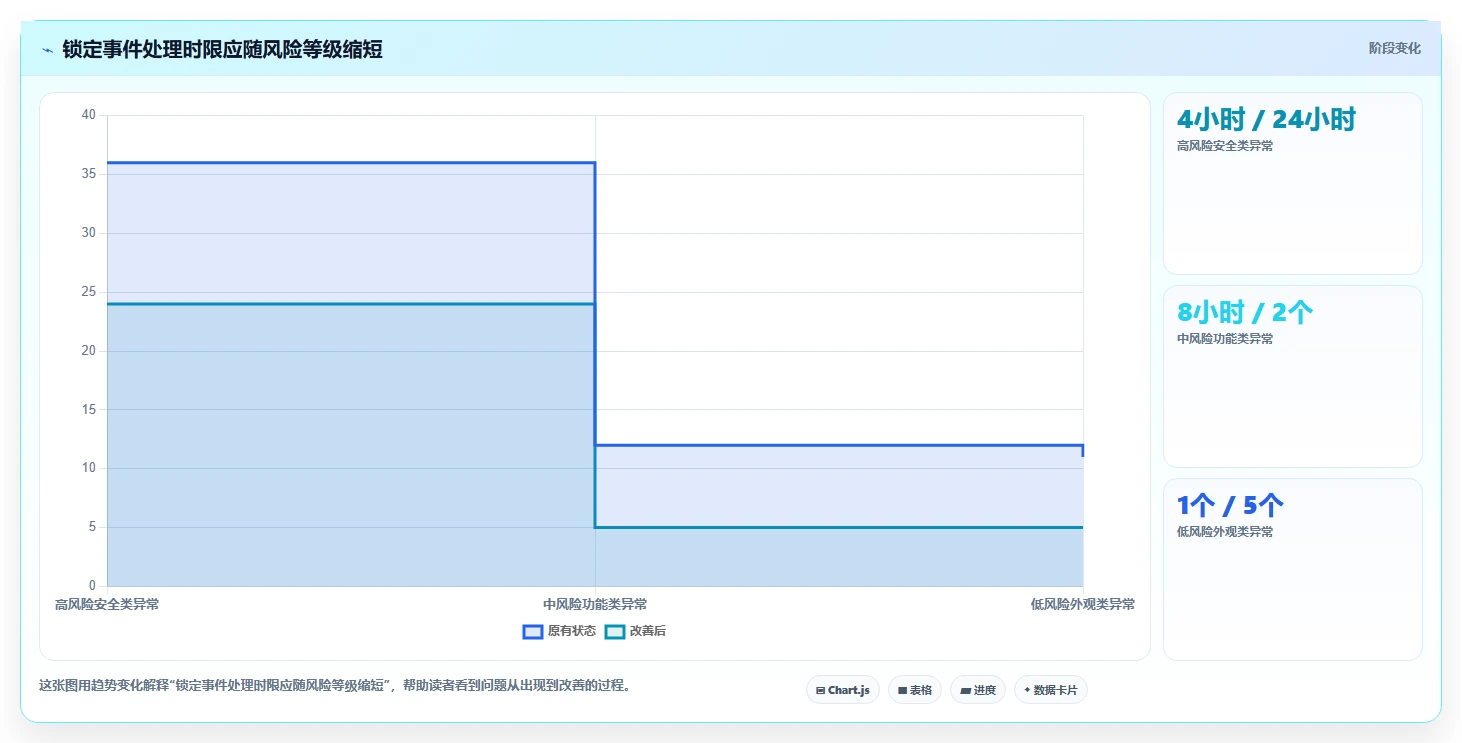
Task: Click the y-axis value 25
Action: [x=88, y=292]
